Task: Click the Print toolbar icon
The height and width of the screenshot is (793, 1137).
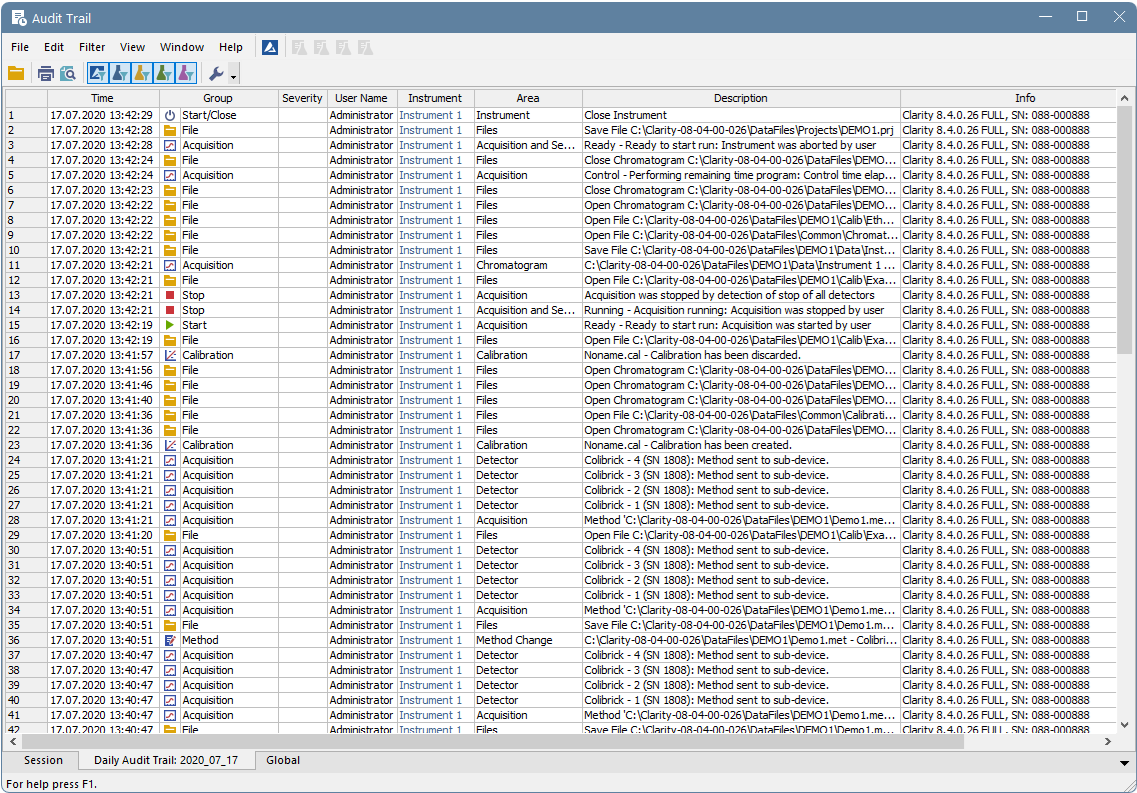Action: (x=45, y=73)
